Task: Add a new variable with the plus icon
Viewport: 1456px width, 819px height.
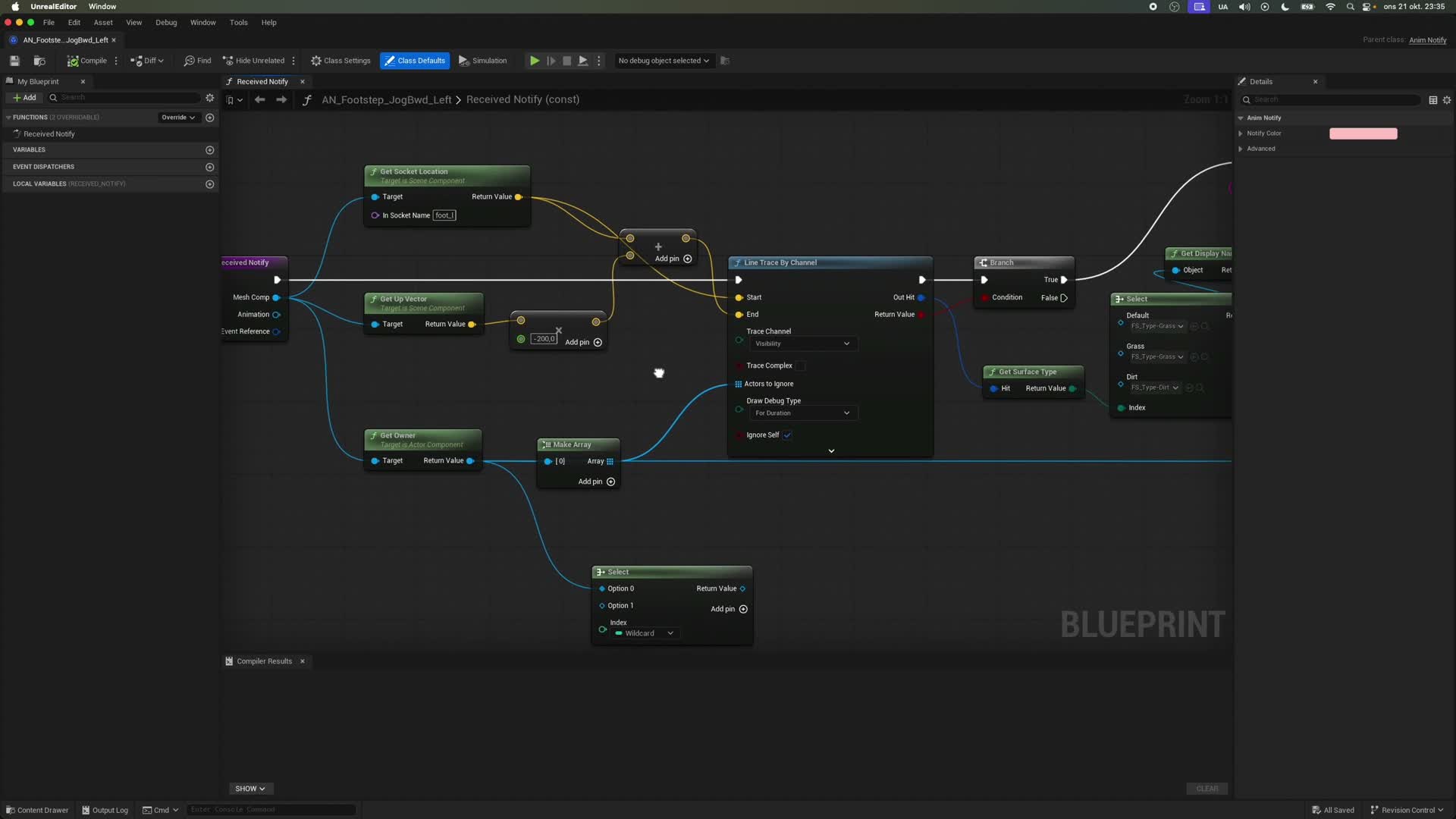Action: (210, 150)
